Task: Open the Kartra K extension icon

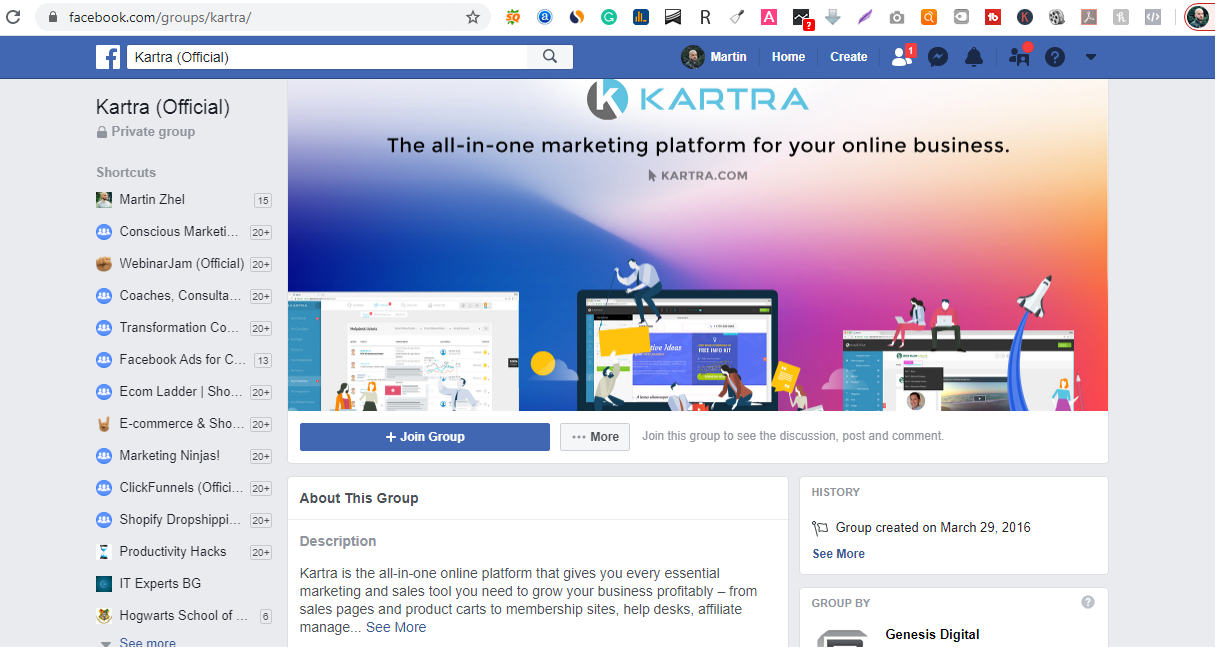Action: coord(1025,17)
